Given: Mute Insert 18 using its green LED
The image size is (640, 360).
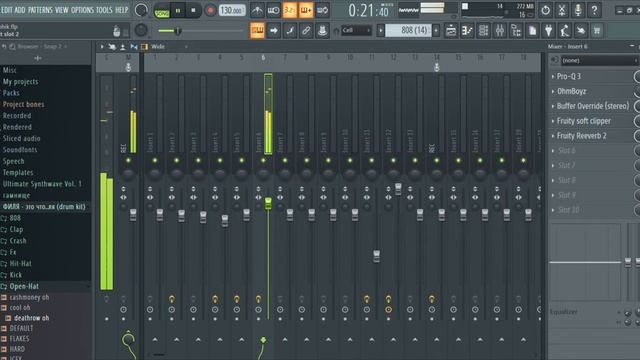Looking at the screenshot, I should coord(523,160).
